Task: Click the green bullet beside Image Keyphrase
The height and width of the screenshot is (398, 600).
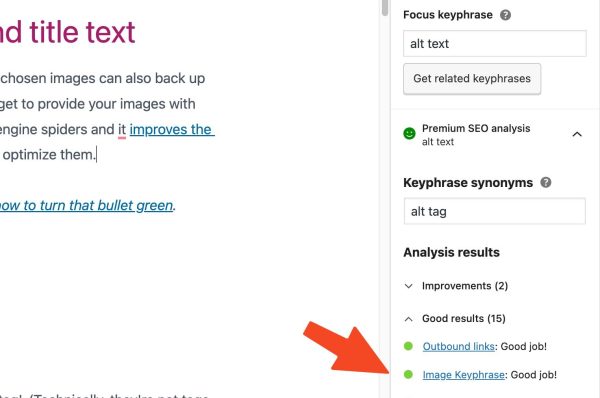Action: (x=408, y=374)
